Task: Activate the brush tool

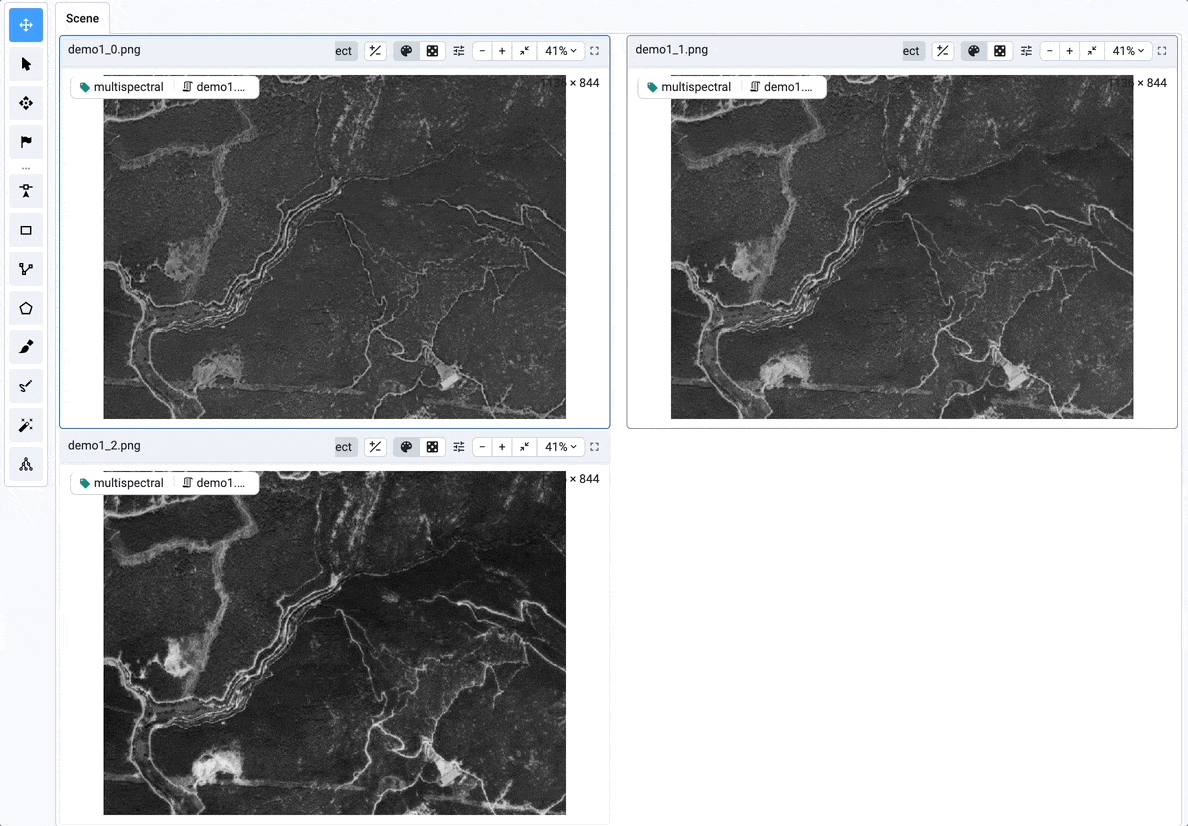Action: tap(26, 347)
